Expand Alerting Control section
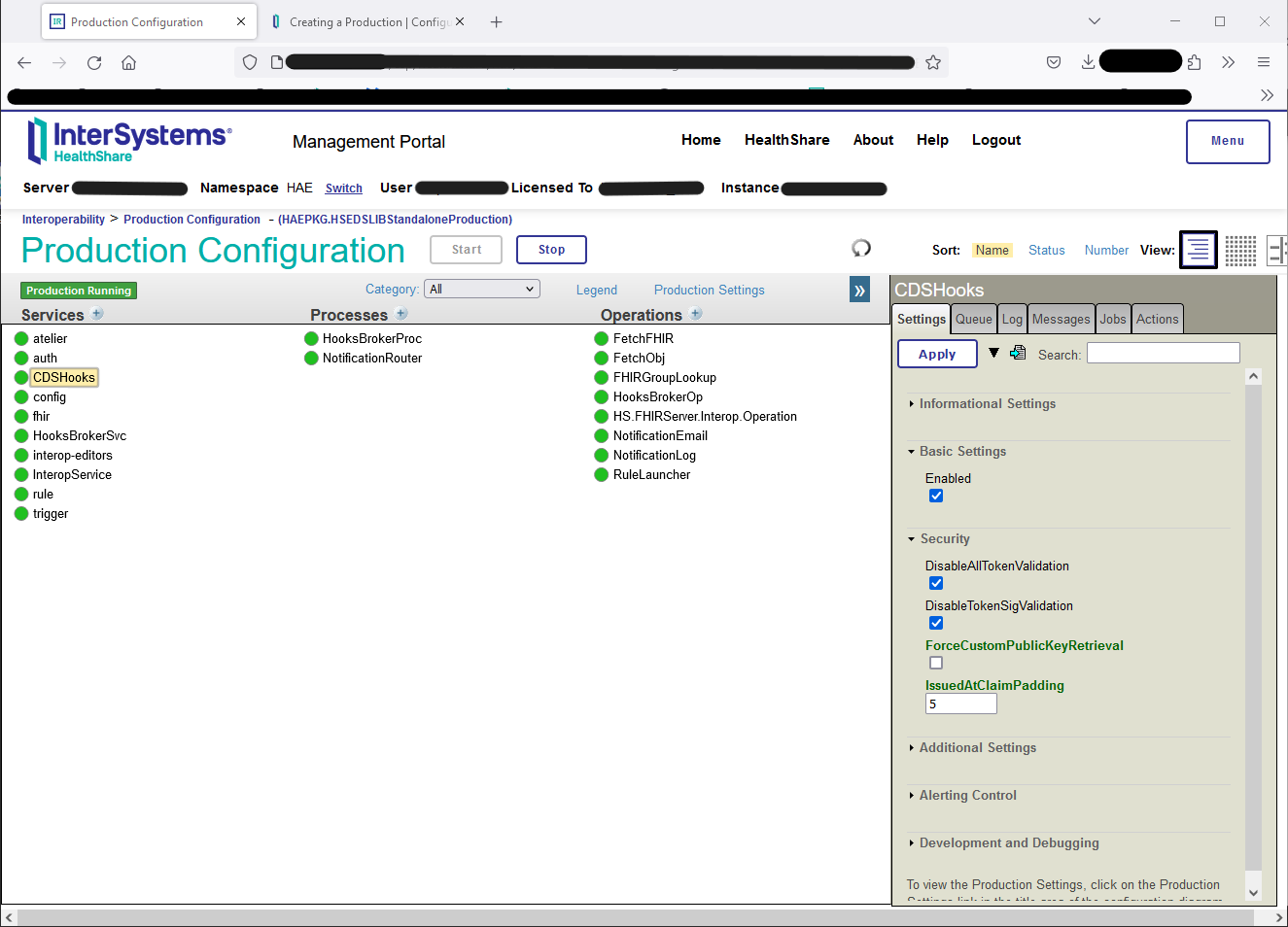 tap(967, 795)
